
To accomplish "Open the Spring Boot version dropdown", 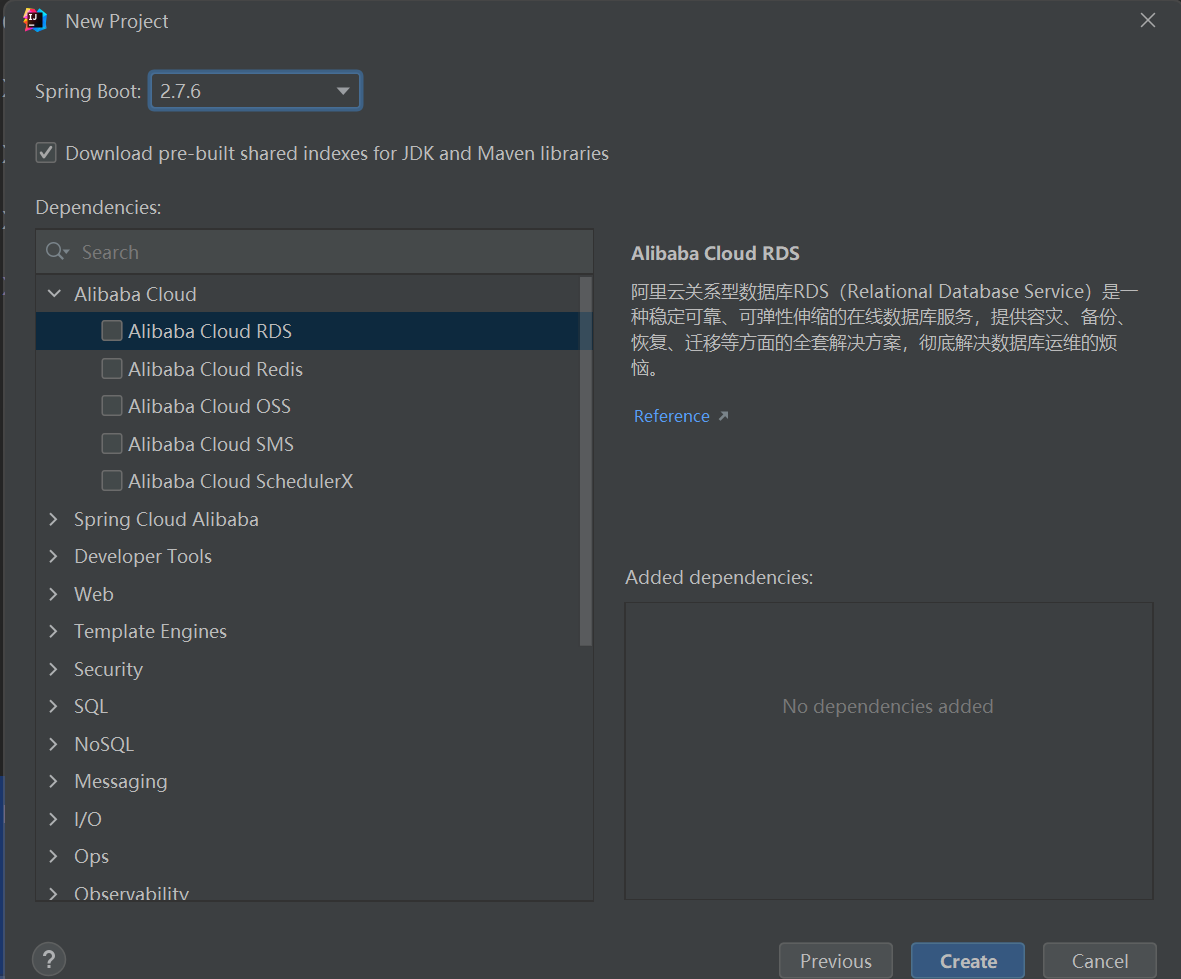I will click(x=255, y=91).
